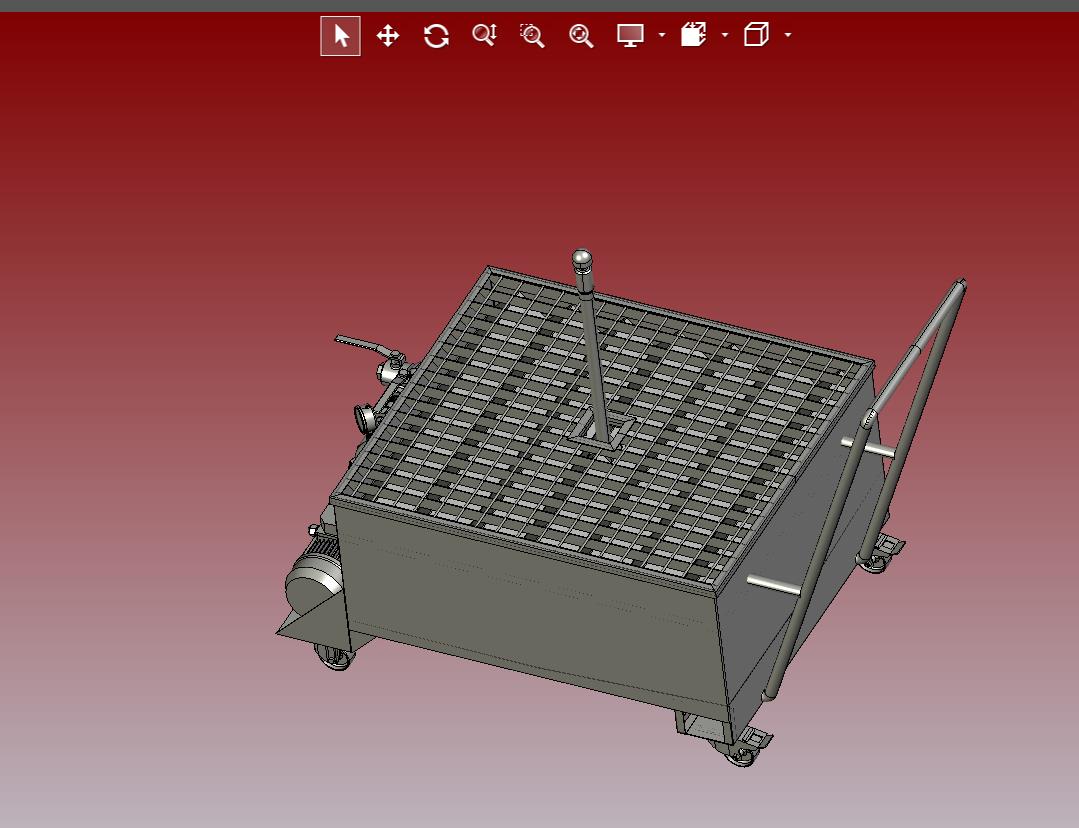Click the view orientation cube icon
The height and width of the screenshot is (828, 1079).
pos(756,34)
